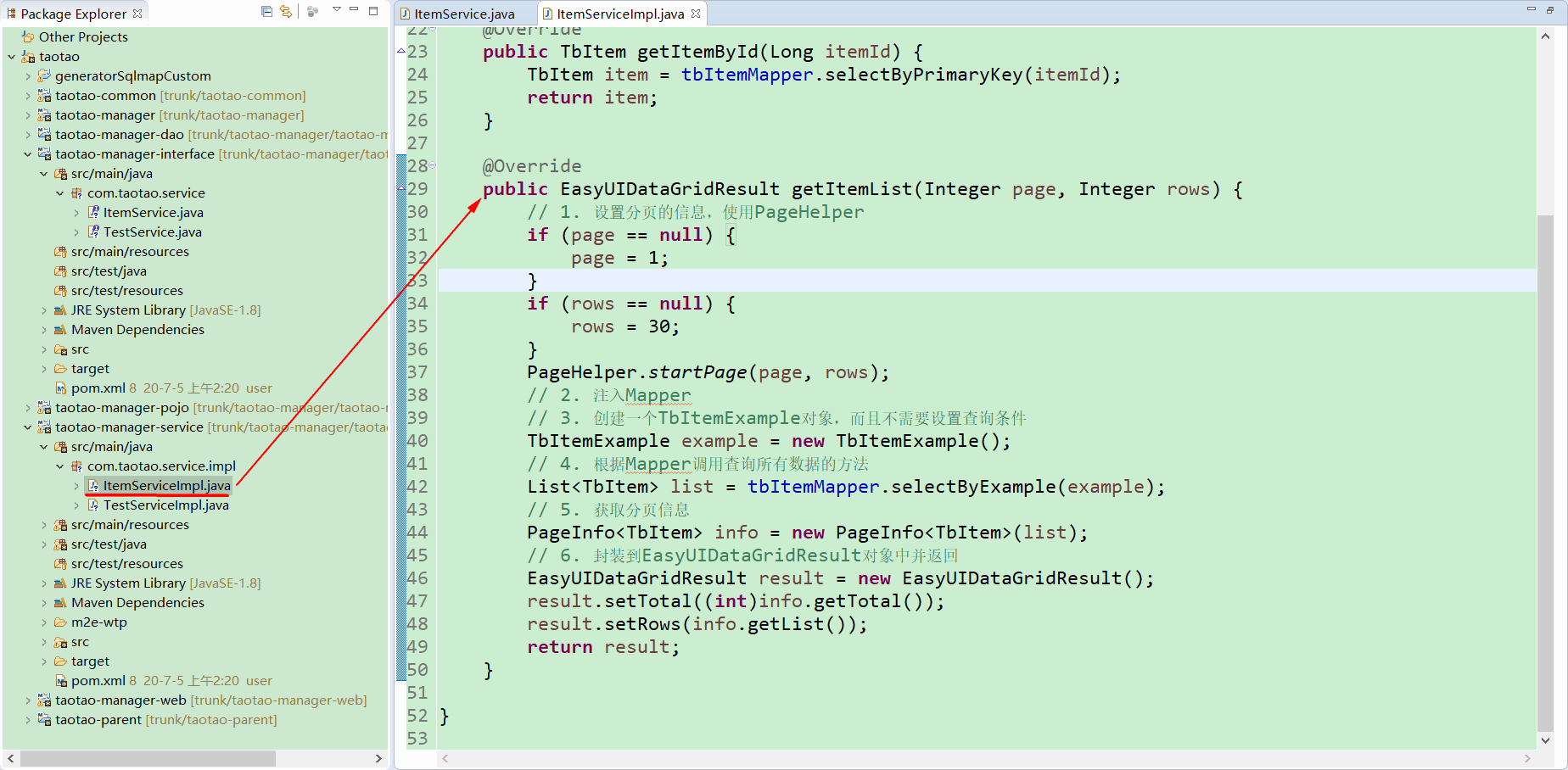
Task: Click the taotao-parent project icon
Action: coord(44,719)
